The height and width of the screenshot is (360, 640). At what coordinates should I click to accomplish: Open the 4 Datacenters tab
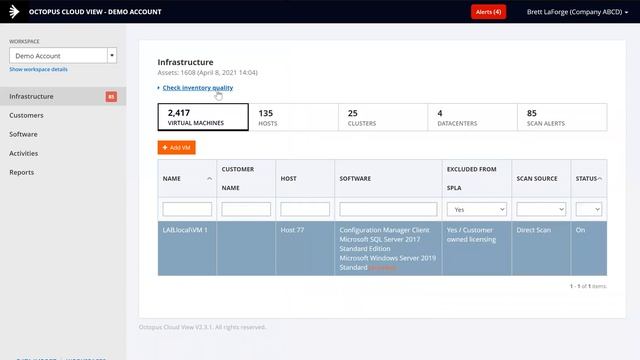tap(472, 117)
